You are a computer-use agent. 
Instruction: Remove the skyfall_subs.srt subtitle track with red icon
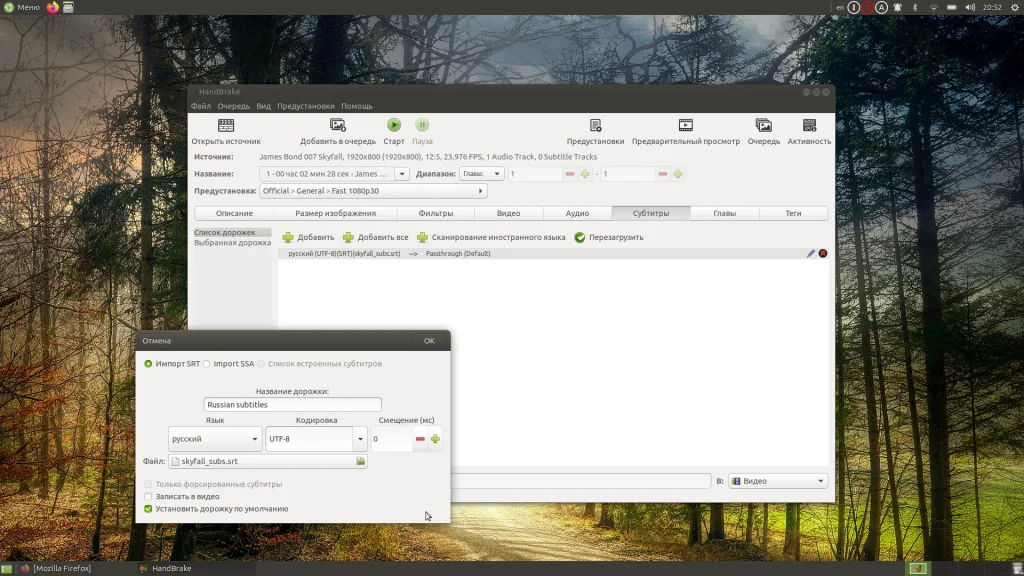coord(823,254)
